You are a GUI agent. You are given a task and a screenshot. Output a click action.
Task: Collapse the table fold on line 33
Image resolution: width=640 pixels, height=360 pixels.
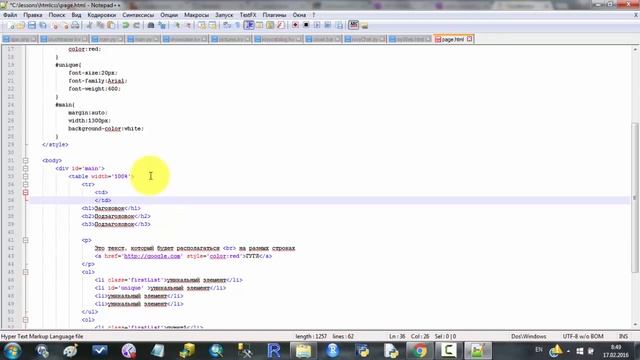[x=25, y=176]
